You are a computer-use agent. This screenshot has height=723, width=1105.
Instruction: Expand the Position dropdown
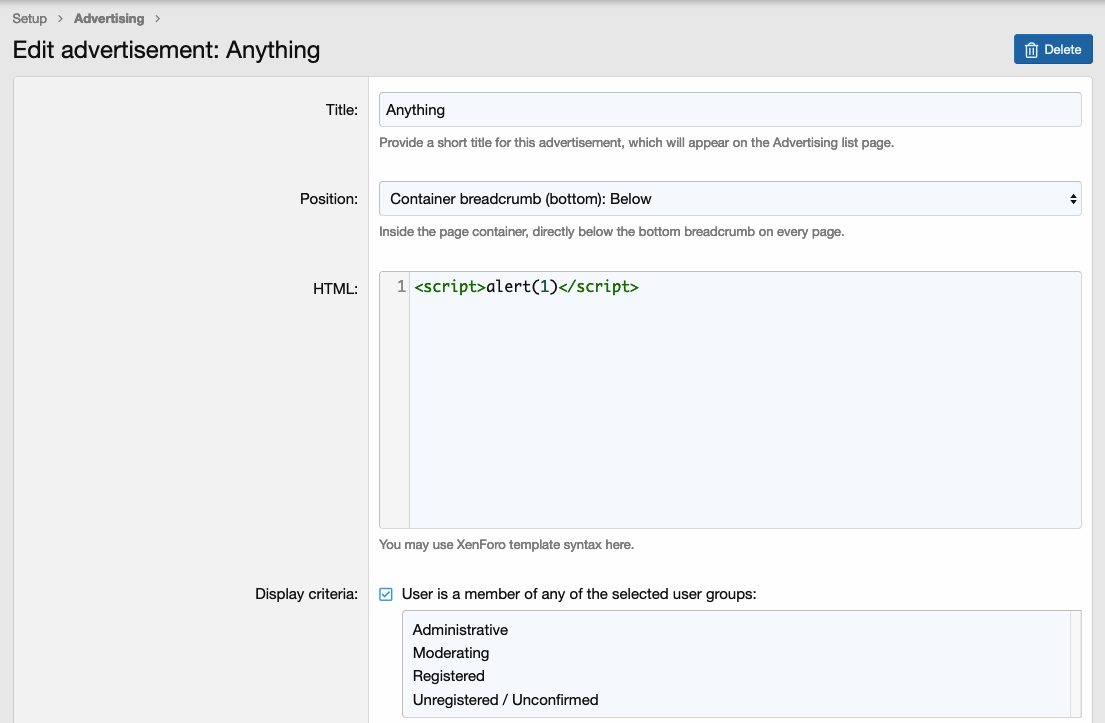point(730,199)
